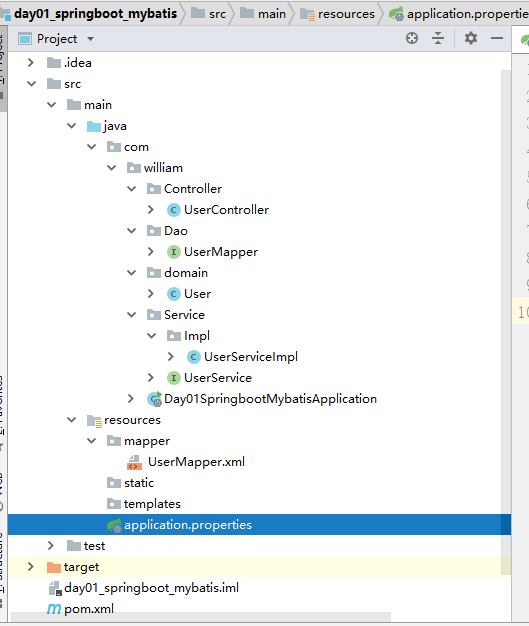The width and height of the screenshot is (529, 626).
Task: Expand the target folder chevron
Action: tap(31, 567)
